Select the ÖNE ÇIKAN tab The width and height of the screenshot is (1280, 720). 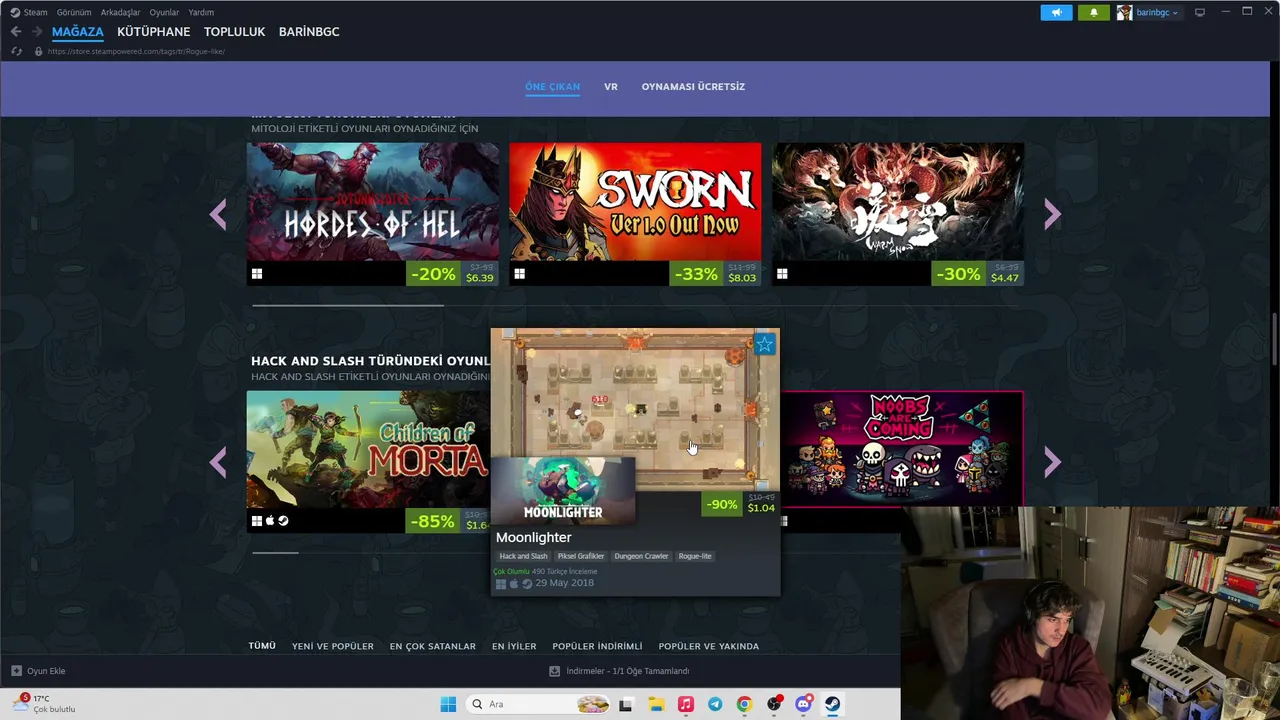(x=552, y=87)
